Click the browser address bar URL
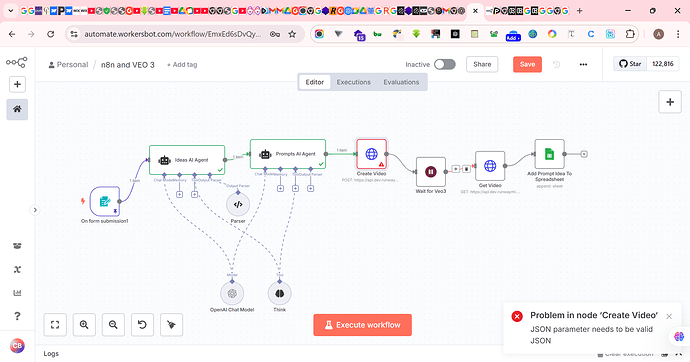 coord(173,34)
